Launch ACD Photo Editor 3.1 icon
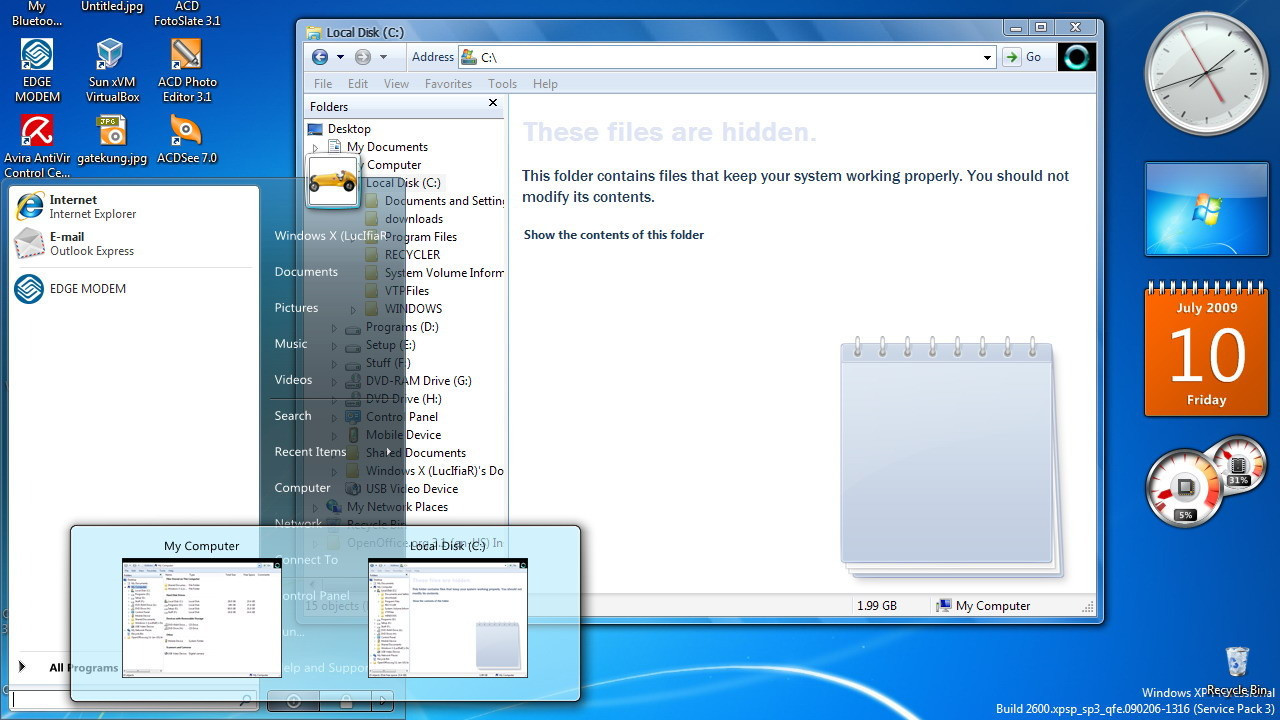 (186, 57)
